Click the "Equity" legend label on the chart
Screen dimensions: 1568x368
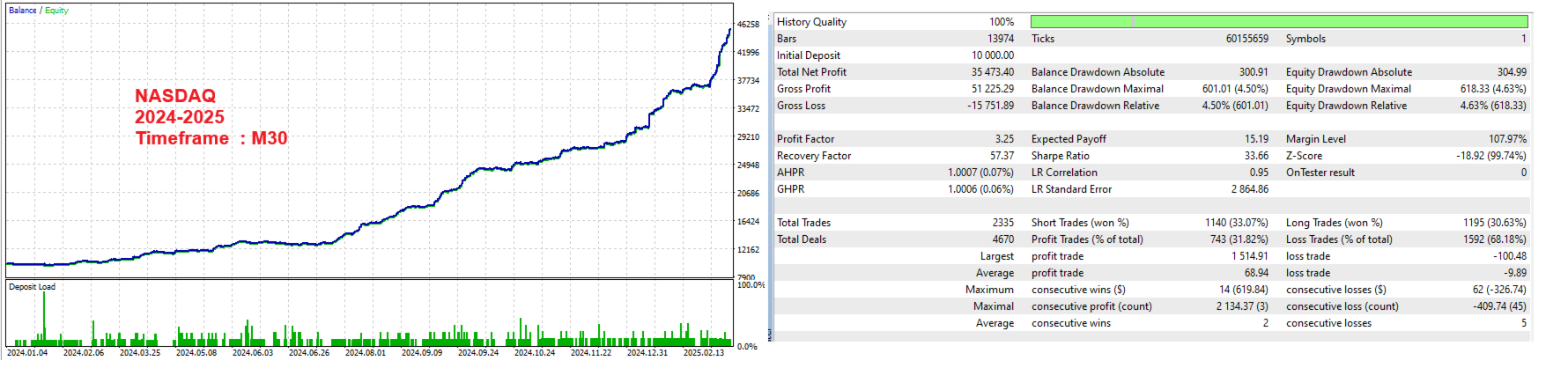56,11
